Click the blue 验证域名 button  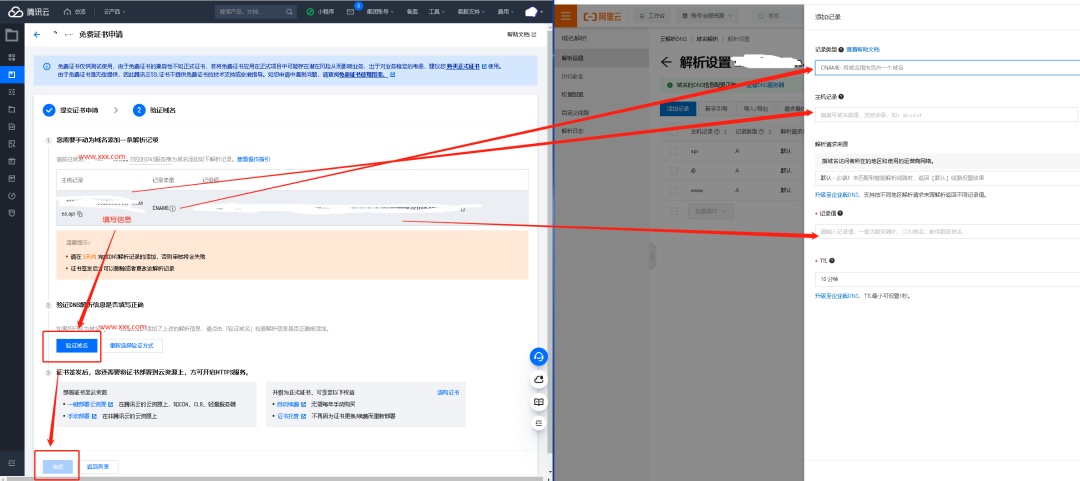[x=76, y=345]
